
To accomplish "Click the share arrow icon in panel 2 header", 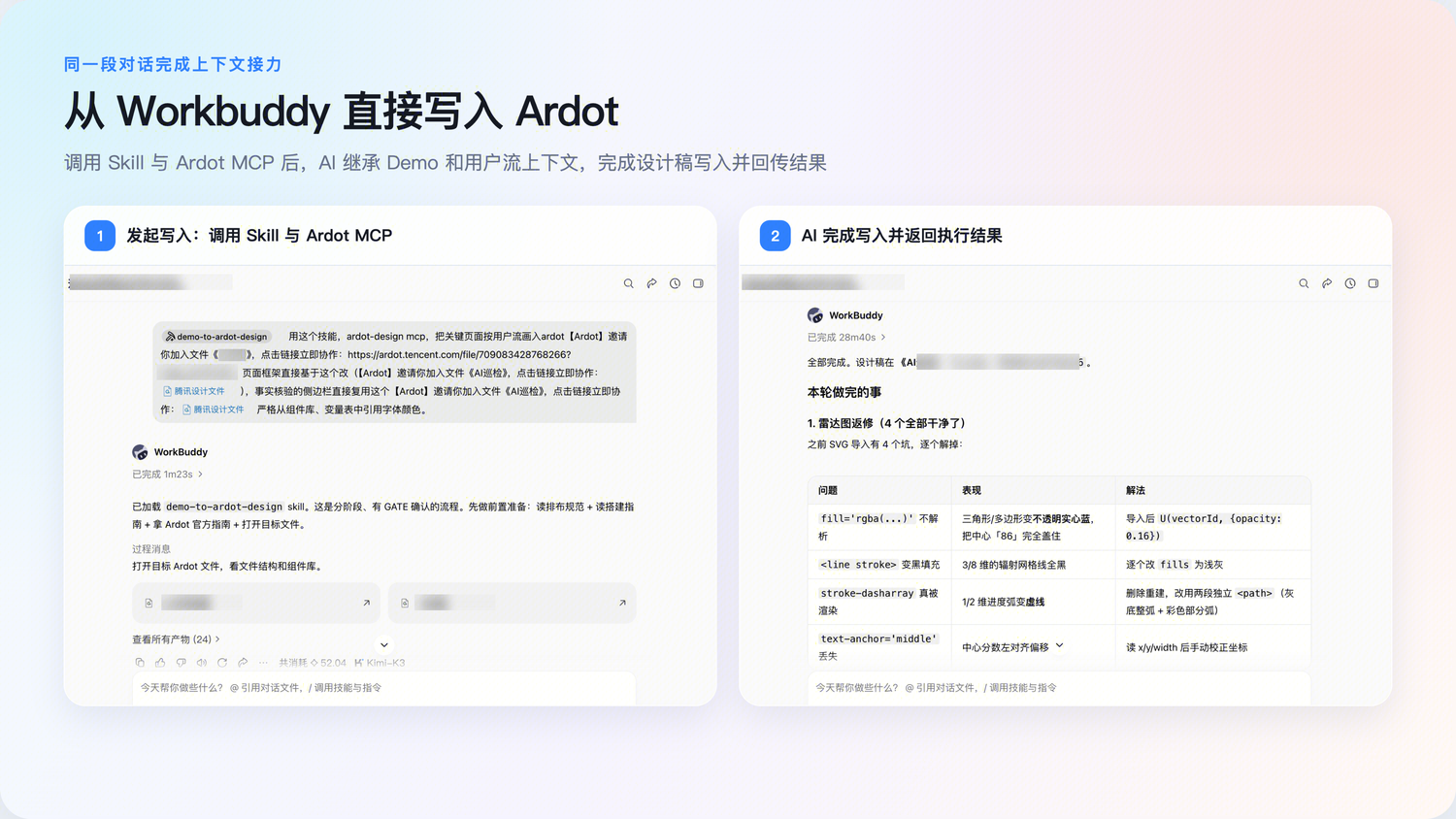I will pyautogui.click(x=1327, y=283).
